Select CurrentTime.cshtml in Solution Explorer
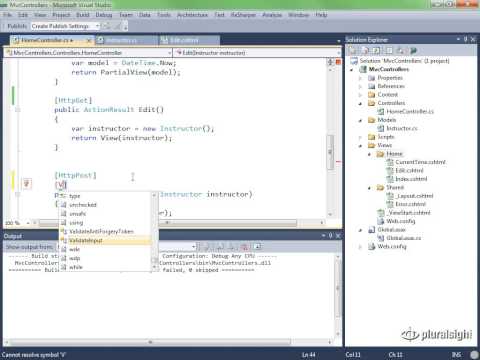This screenshot has height=360, width=480. tap(420, 162)
